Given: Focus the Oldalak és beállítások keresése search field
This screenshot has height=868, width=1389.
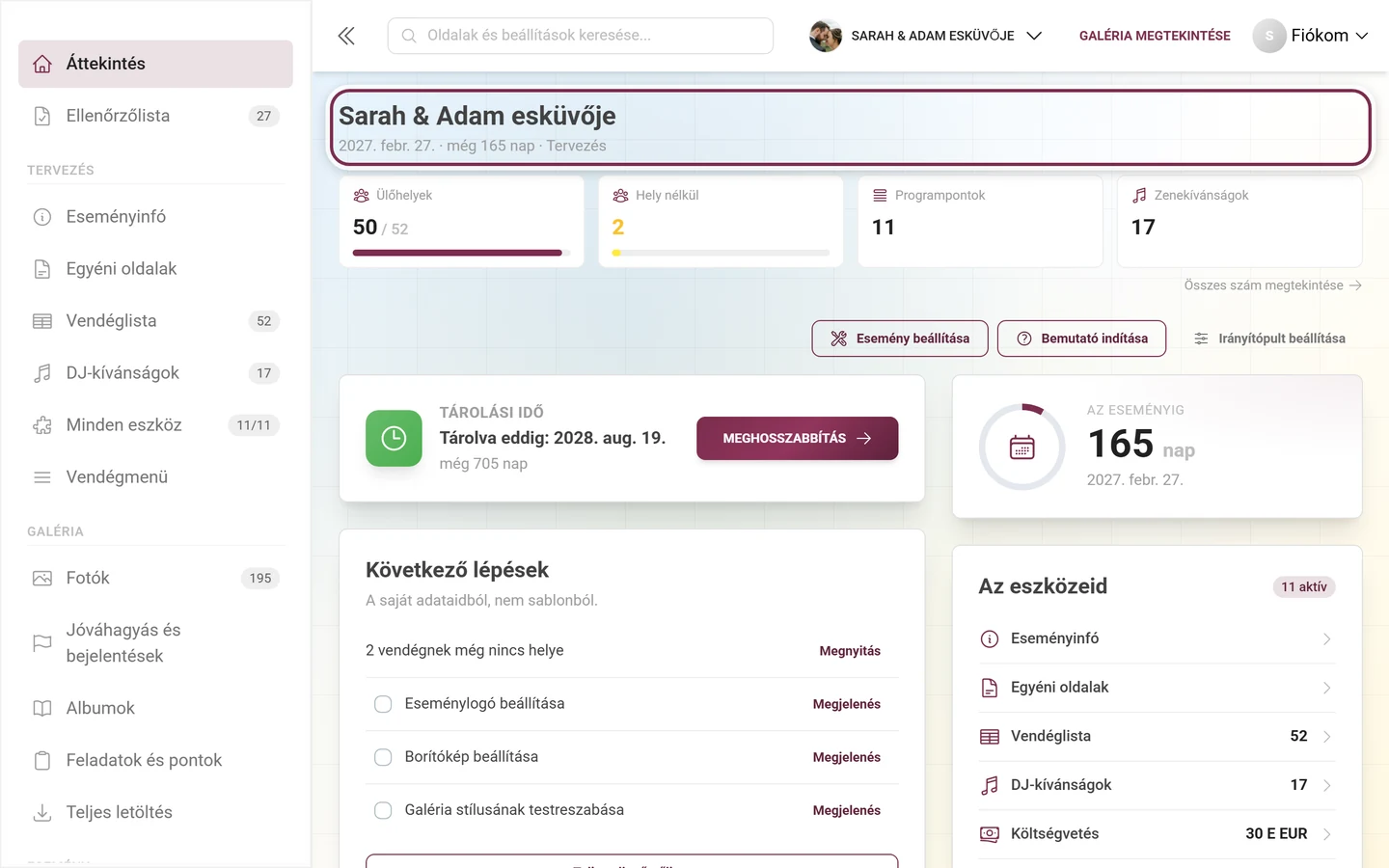Looking at the screenshot, I should click(x=581, y=36).
